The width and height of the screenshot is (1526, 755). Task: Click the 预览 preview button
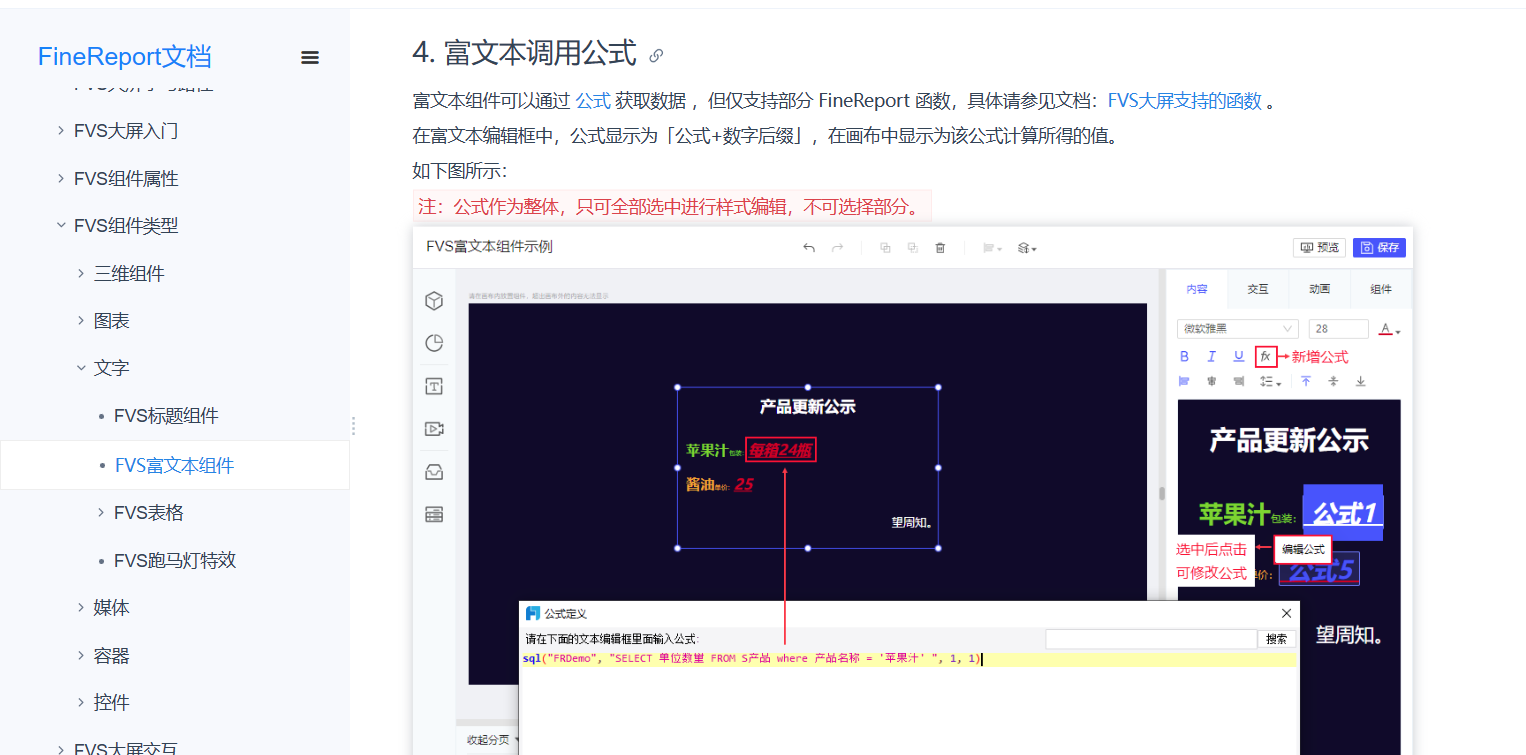1319,248
